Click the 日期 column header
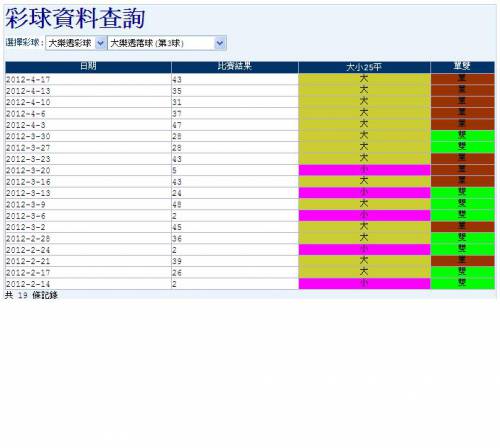This screenshot has width=500, height=448. coord(88,67)
